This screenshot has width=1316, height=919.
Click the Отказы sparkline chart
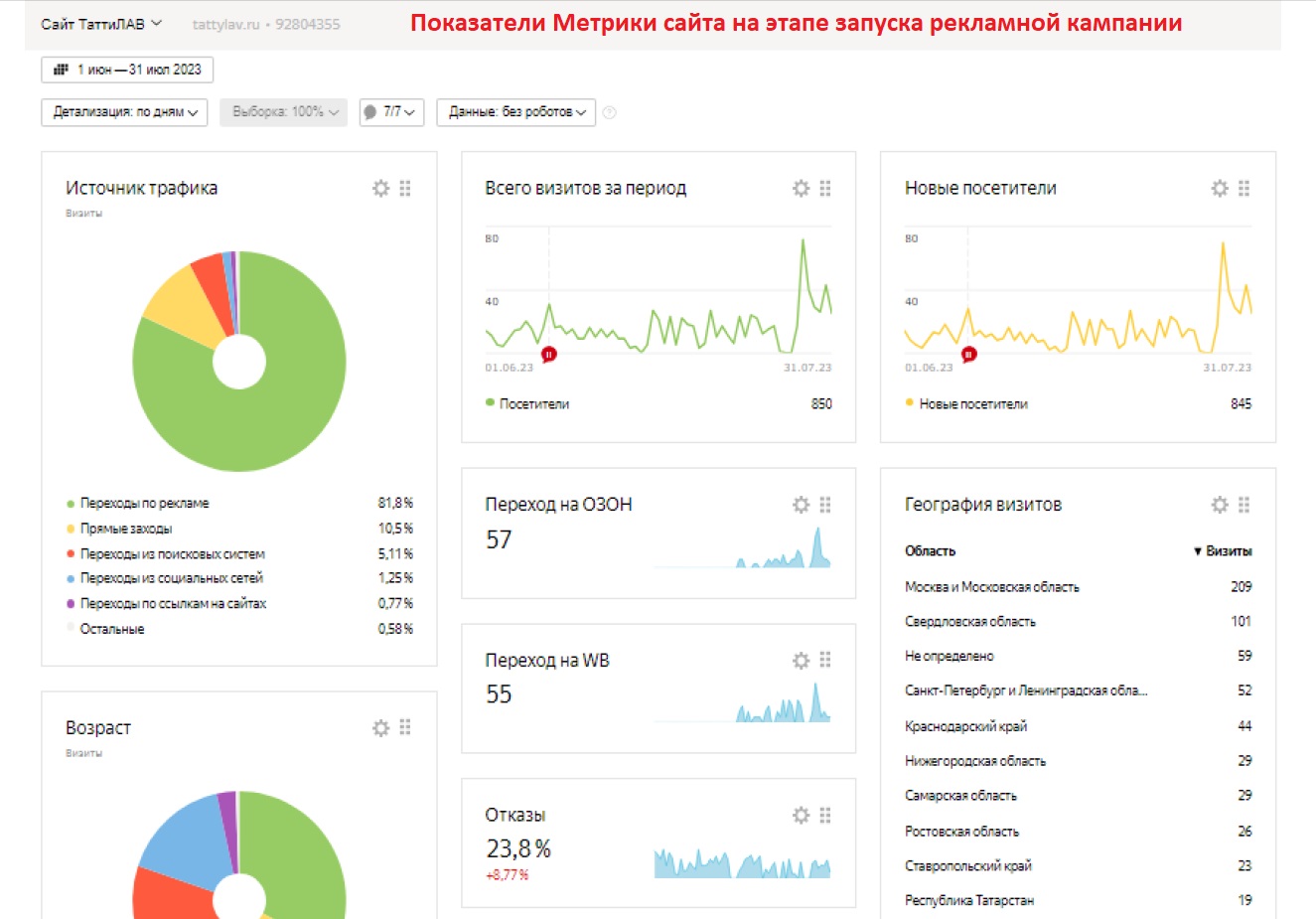coord(743,862)
